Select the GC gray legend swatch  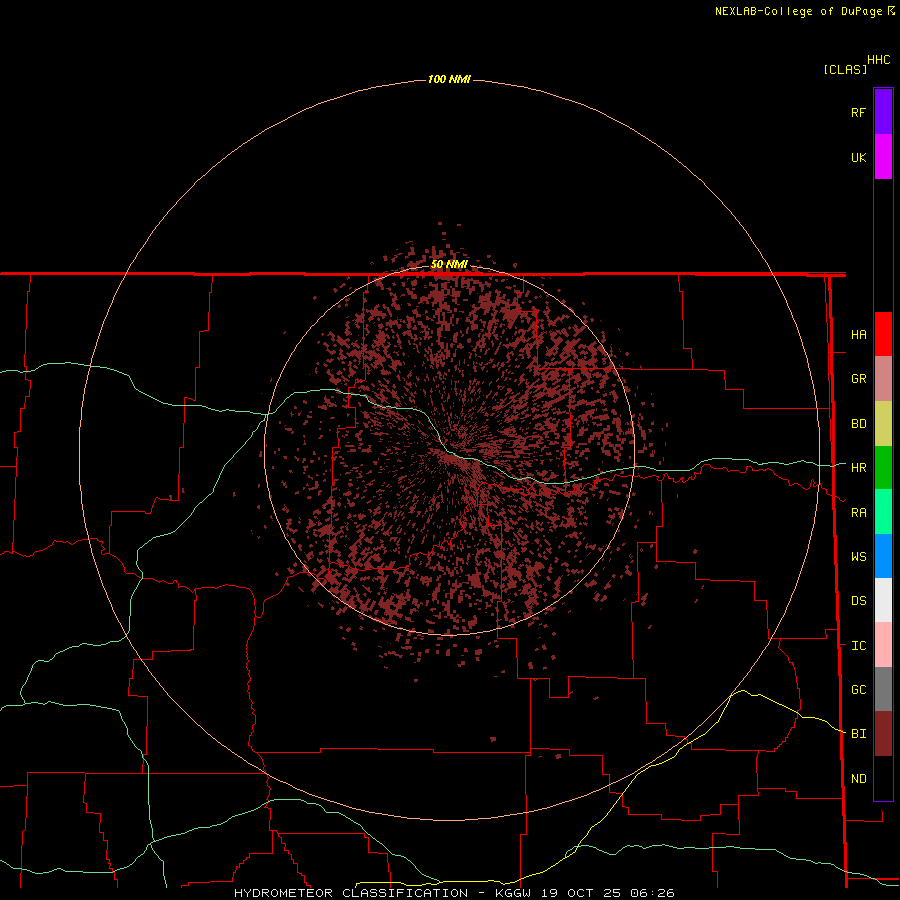883,689
